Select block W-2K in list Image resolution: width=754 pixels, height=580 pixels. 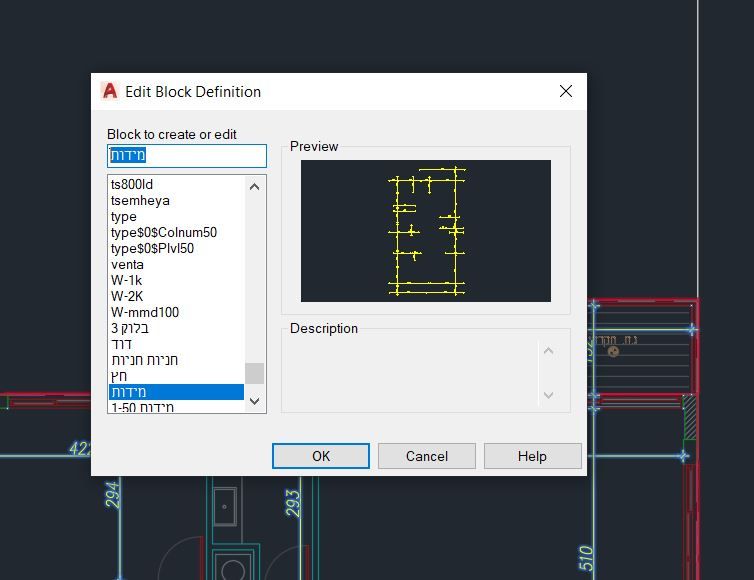pos(176,296)
